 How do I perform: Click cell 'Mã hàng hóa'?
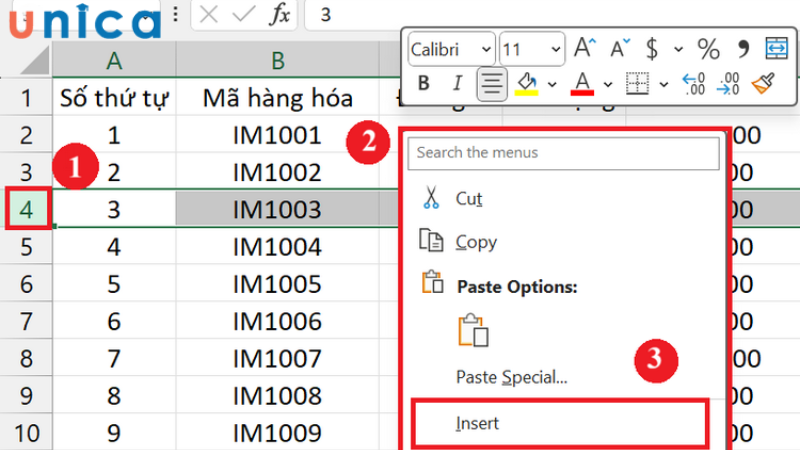pyautogui.click(x=278, y=97)
